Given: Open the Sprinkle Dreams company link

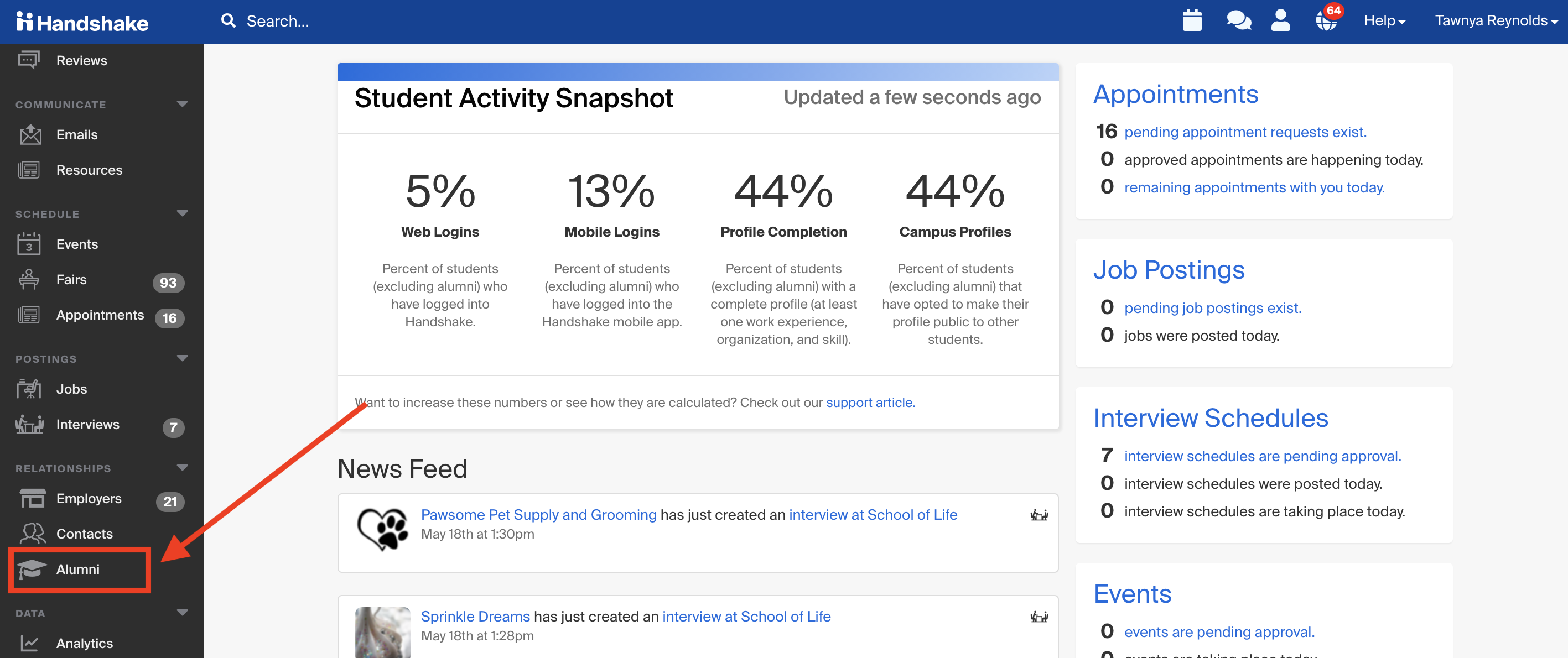Looking at the screenshot, I should (x=475, y=616).
